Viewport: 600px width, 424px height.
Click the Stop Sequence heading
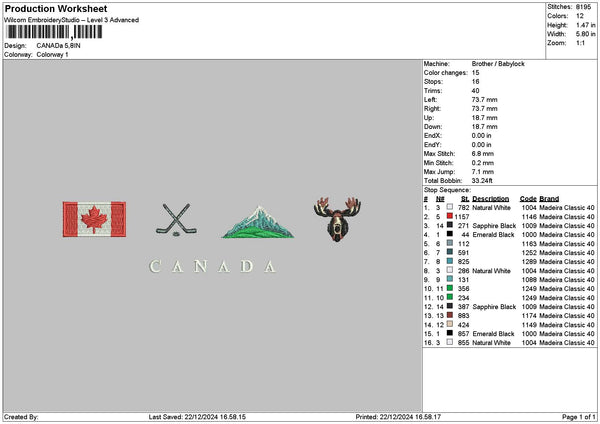(x=447, y=190)
